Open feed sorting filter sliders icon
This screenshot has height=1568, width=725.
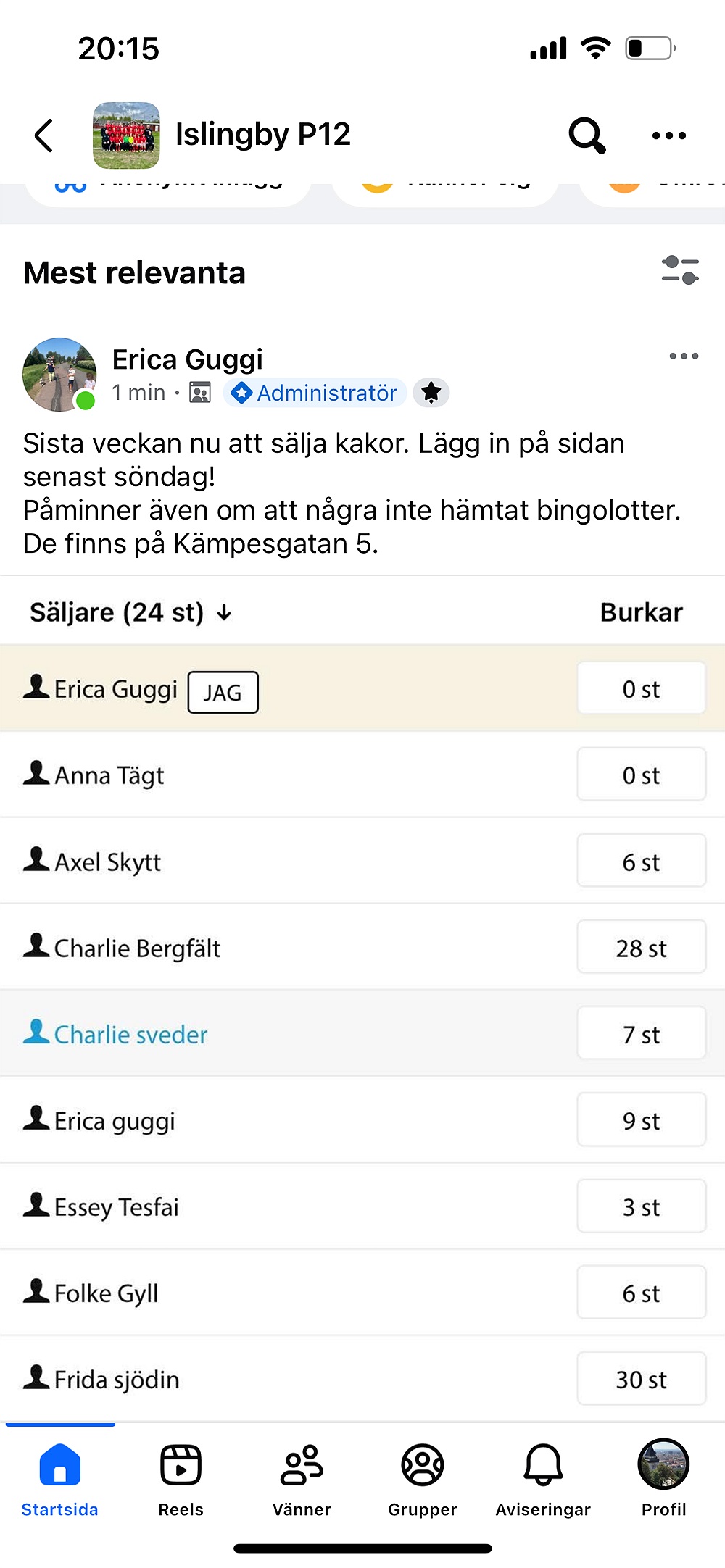pyautogui.click(x=680, y=270)
